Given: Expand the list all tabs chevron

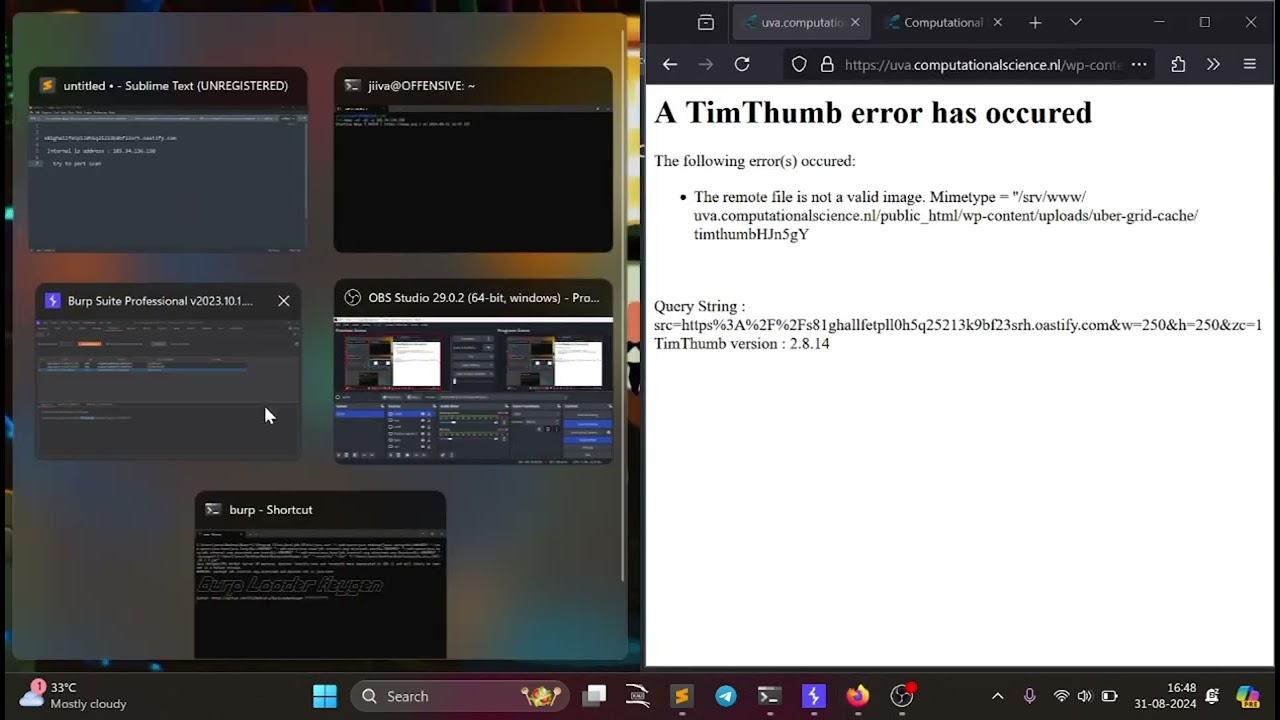Looking at the screenshot, I should coord(1075,22).
